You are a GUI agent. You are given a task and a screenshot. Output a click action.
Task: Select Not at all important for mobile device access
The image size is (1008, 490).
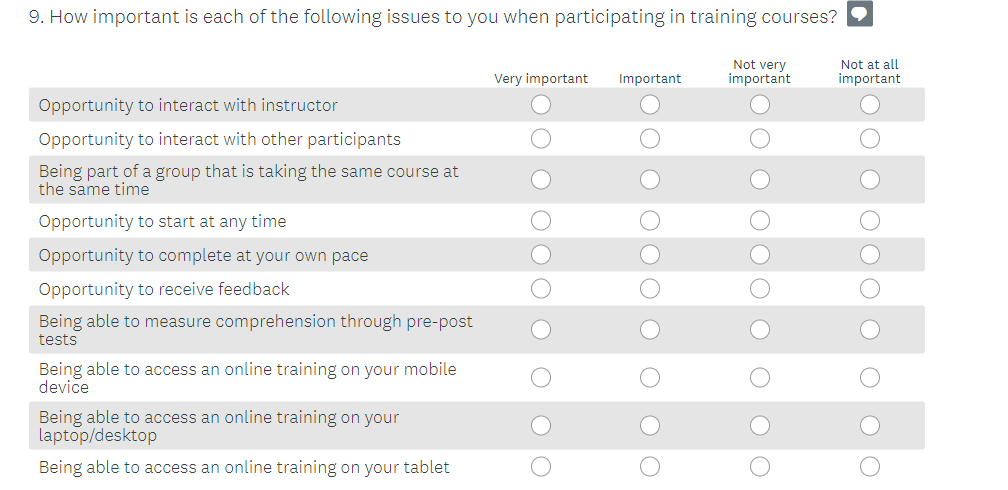(x=870, y=378)
